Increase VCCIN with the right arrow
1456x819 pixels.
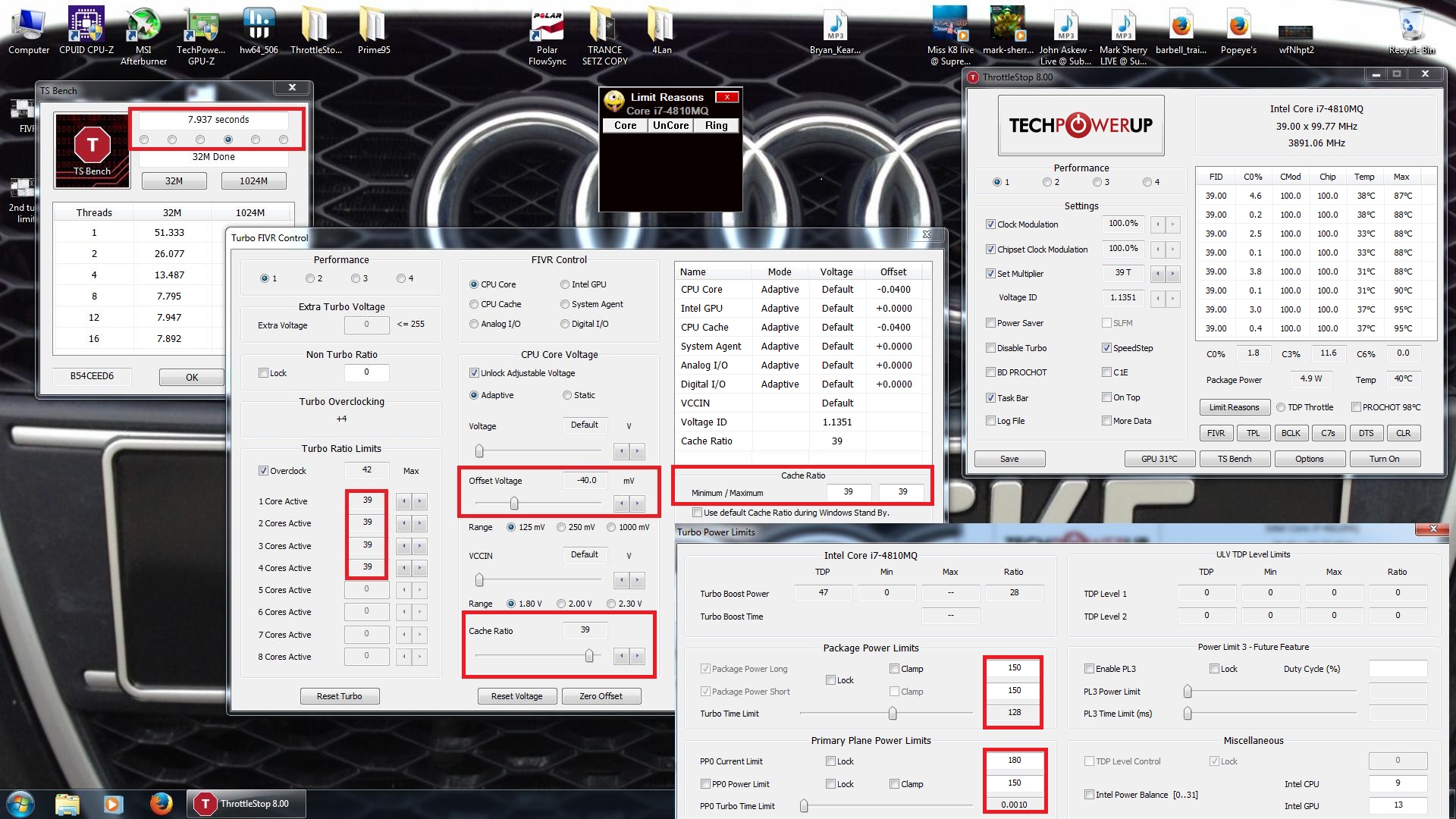[x=637, y=580]
